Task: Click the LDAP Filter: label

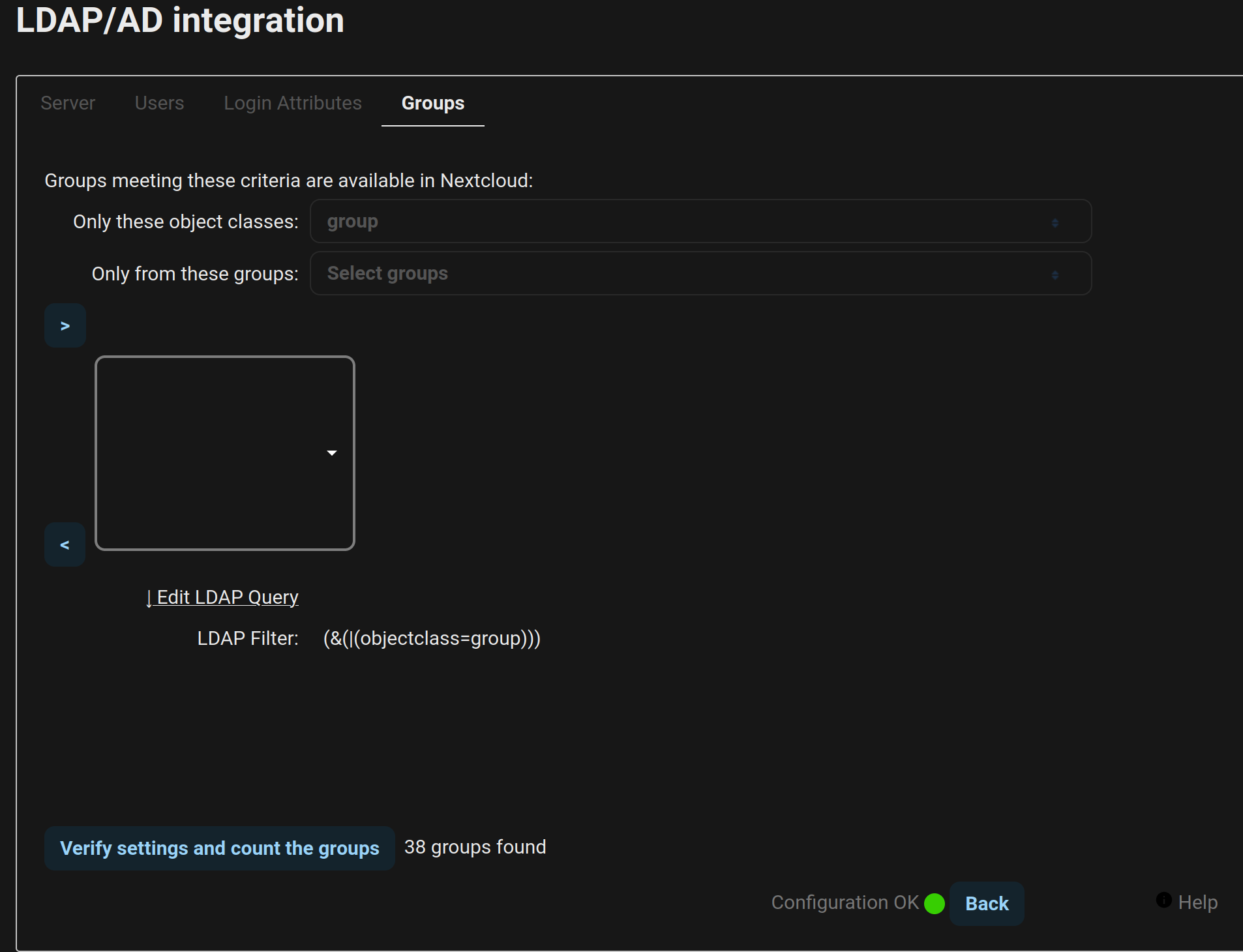Action: 248,638
